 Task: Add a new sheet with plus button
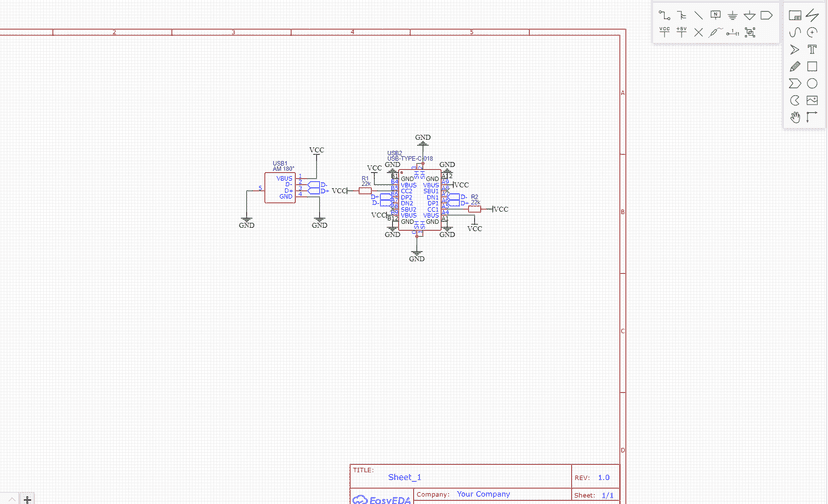click(x=27, y=499)
